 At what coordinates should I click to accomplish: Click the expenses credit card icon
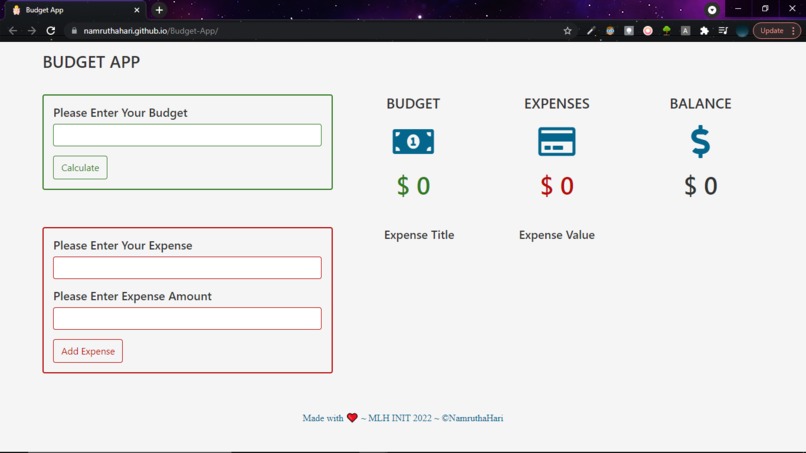pos(557,141)
